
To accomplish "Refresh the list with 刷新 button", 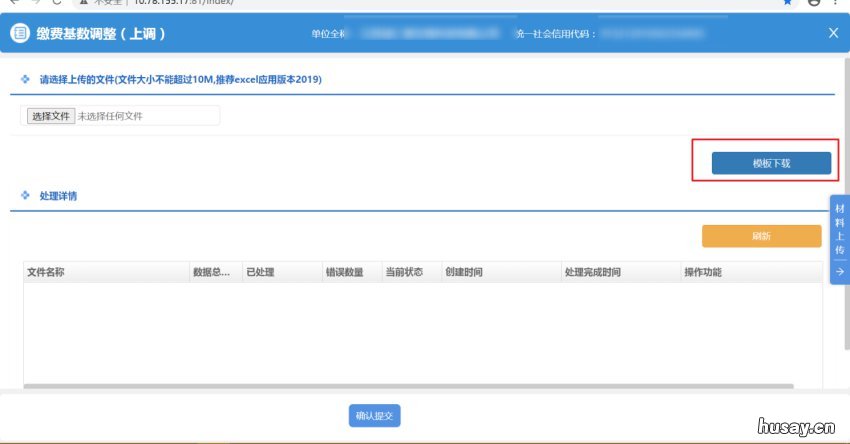I will [x=761, y=236].
